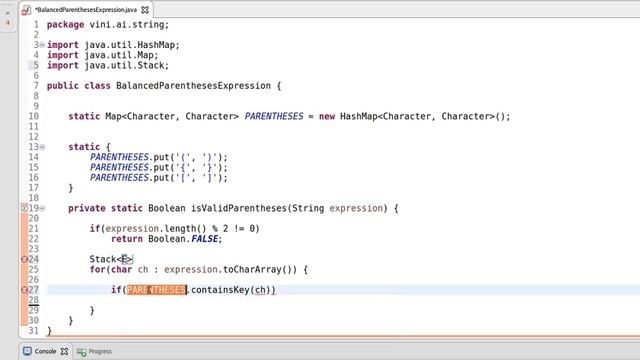This screenshot has height=360, width=640.
Task: Select the BalancedParenthesesExpression.java editor tab
Action: click(x=86, y=9)
